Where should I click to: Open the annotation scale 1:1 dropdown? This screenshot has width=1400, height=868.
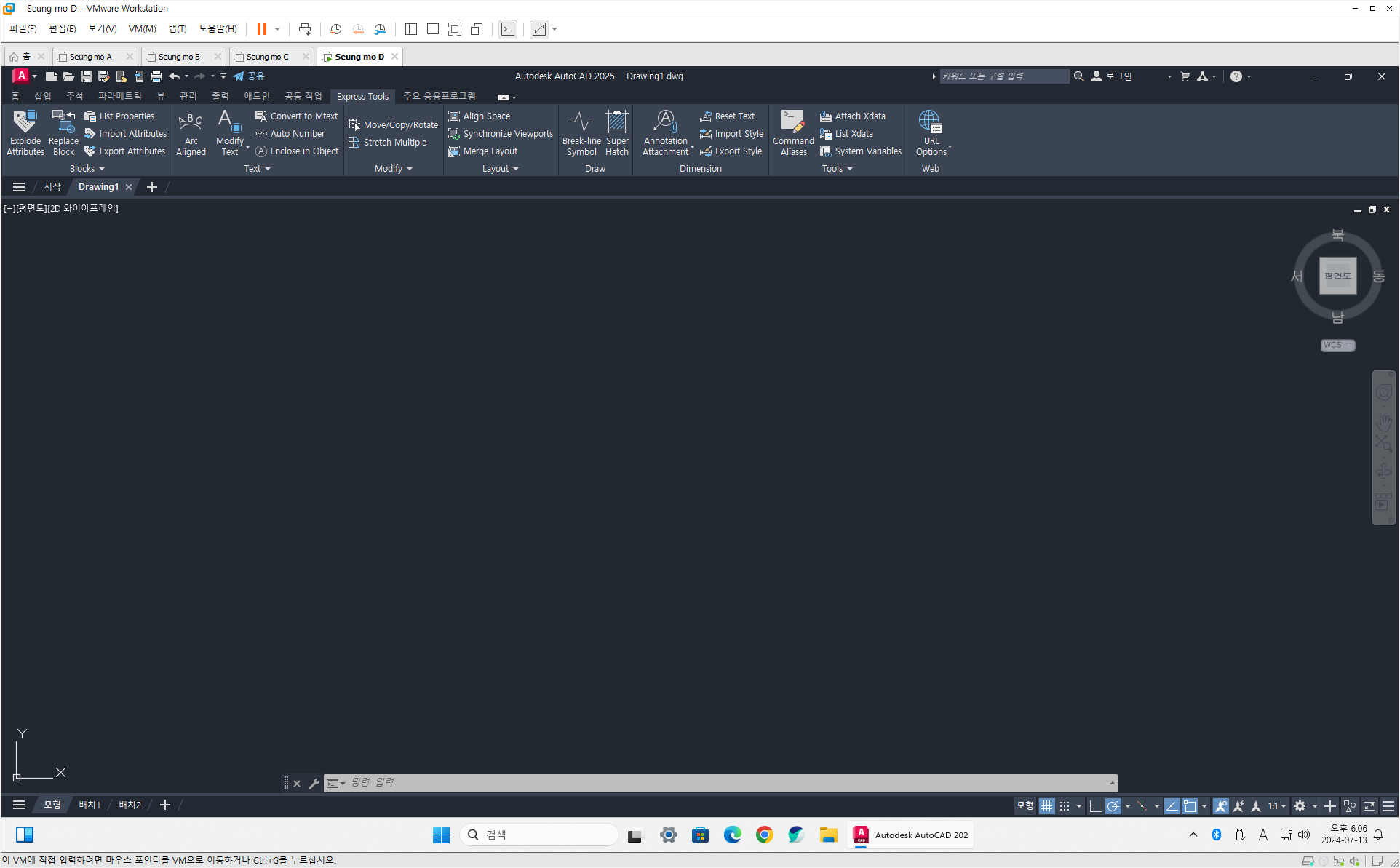pyautogui.click(x=1277, y=806)
